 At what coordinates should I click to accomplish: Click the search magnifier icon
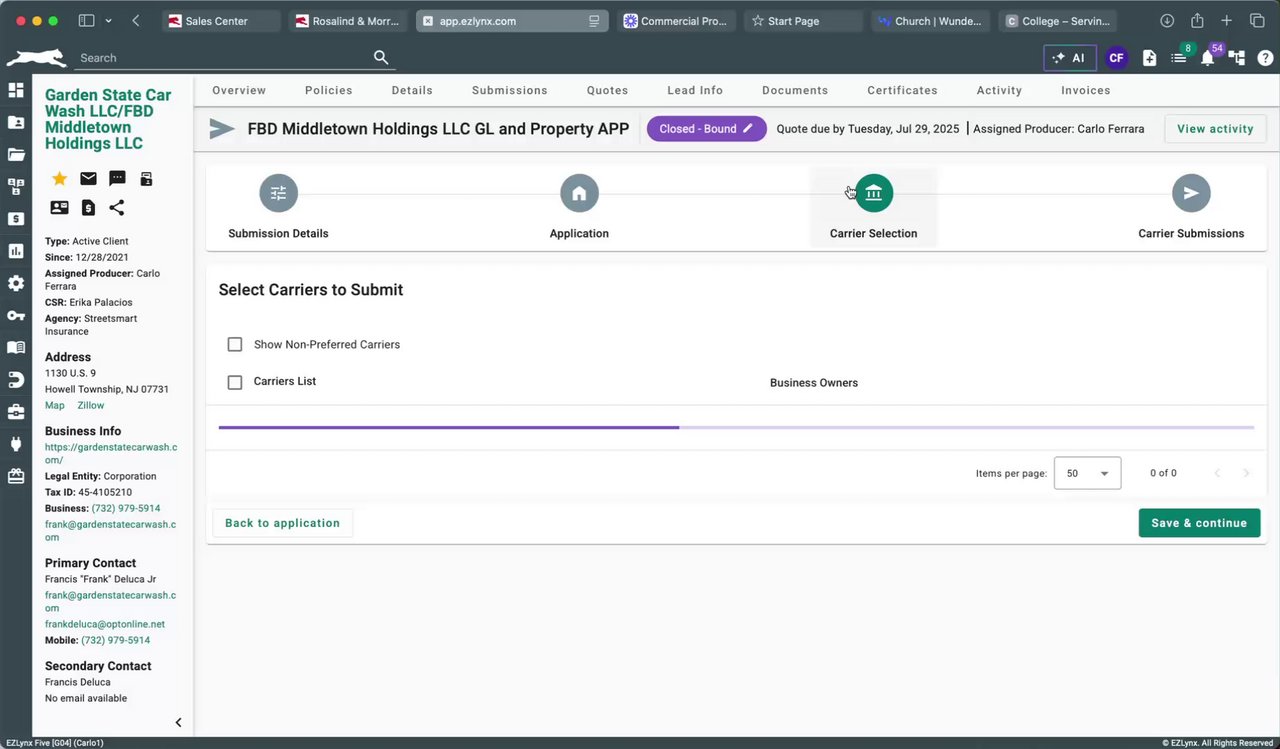[x=381, y=57]
